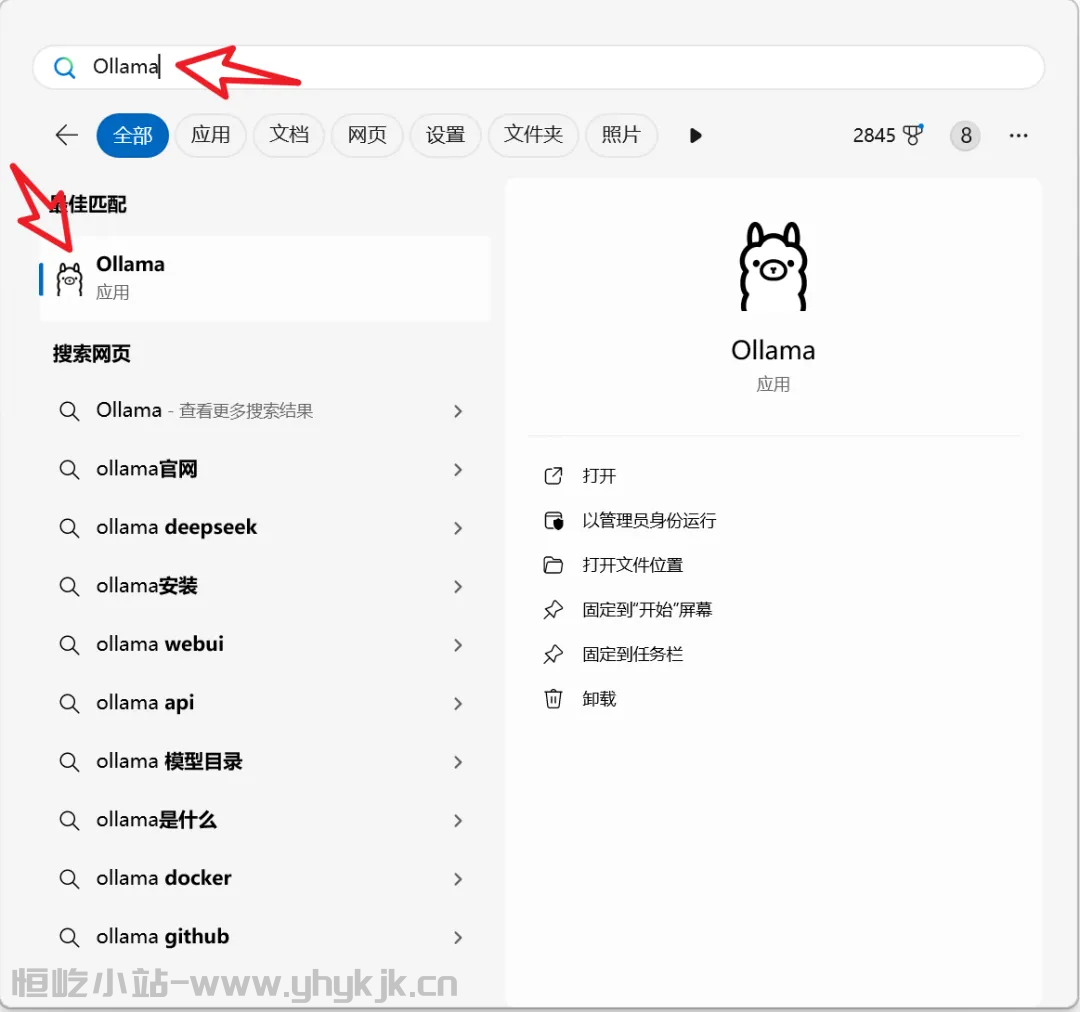Click search icon beside ollama安装
The height and width of the screenshot is (1012, 1080).
coord(69,587)
